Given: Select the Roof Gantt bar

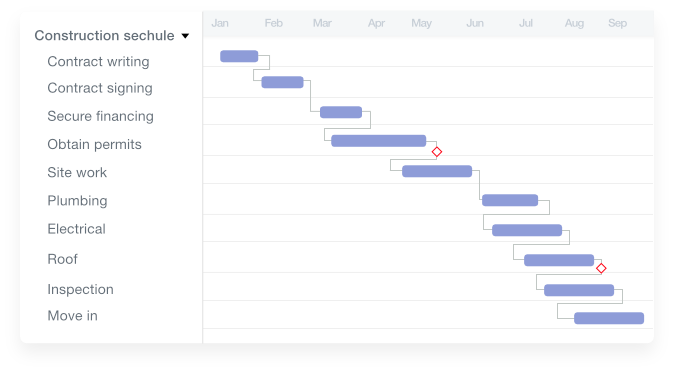Looking at the screenshot, I should tap(559, 260).
